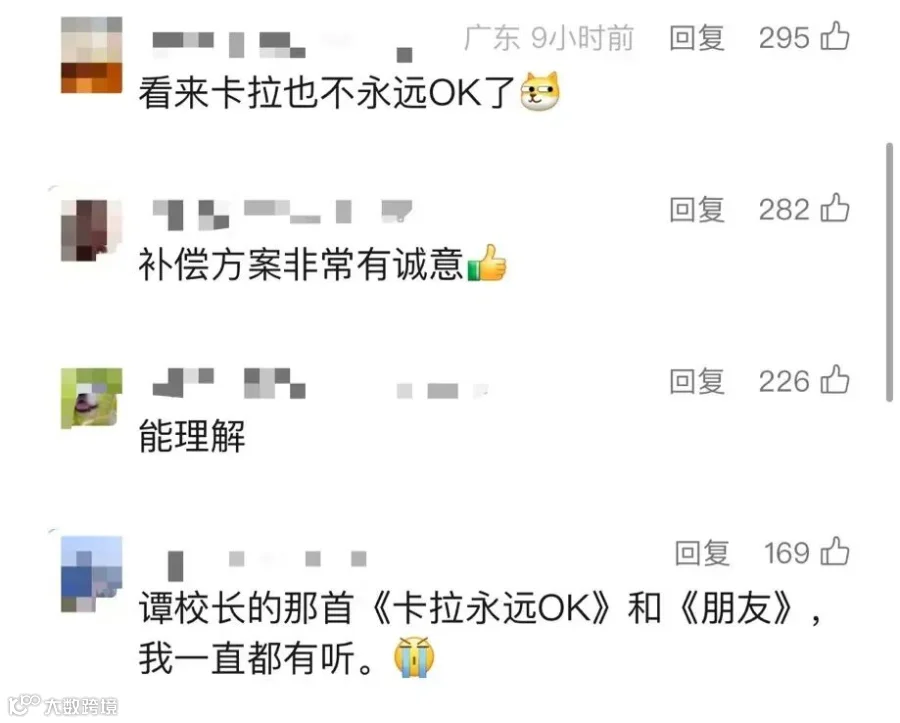
Task: Click the blurred username above 能理解
Action: [229, 383]
